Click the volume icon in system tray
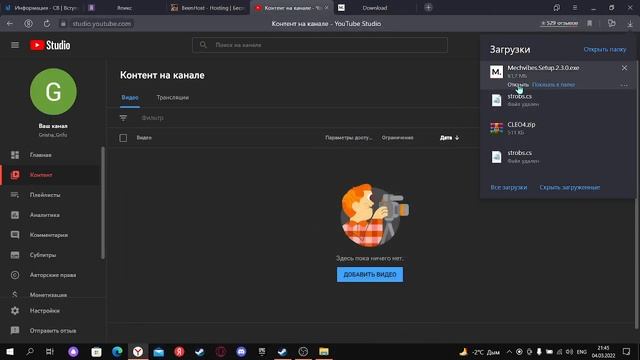This screenshot has height=360, width=640. pyautogui.click(x=569, y=351)
